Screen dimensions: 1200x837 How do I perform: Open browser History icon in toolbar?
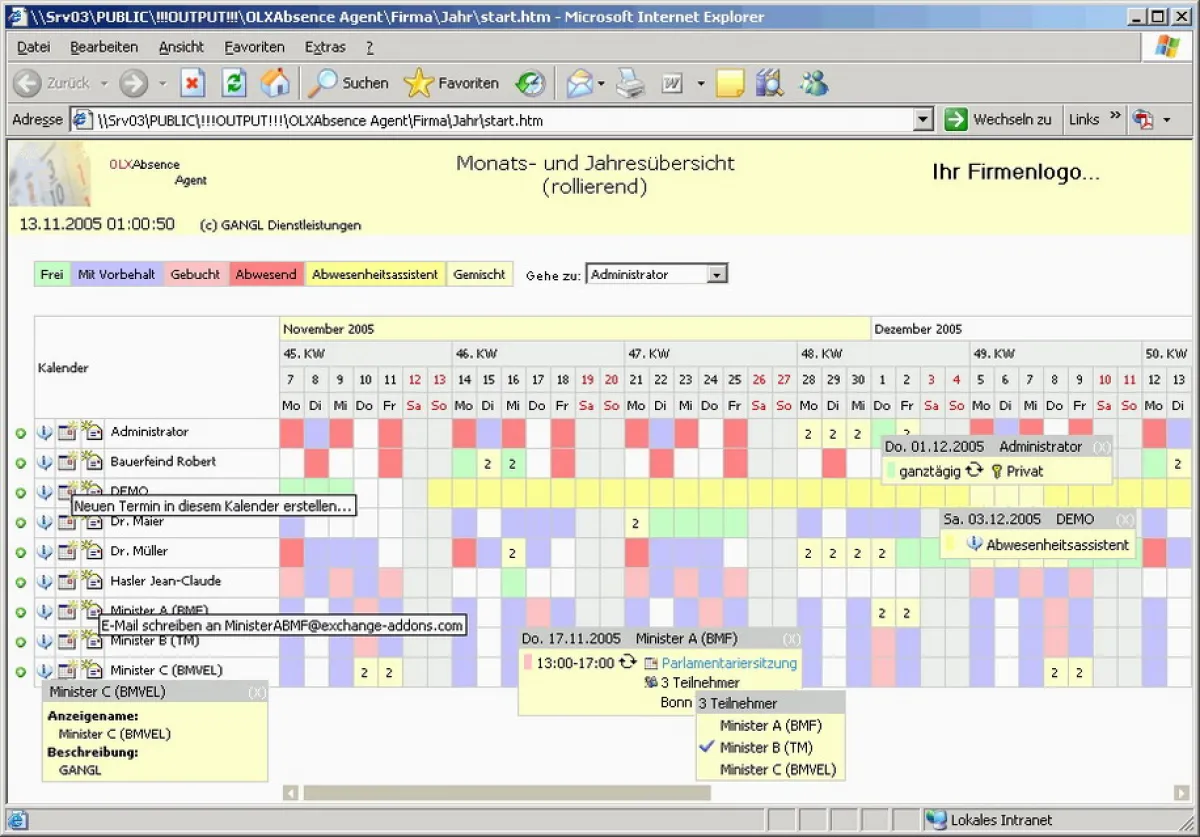coord(530,83)
